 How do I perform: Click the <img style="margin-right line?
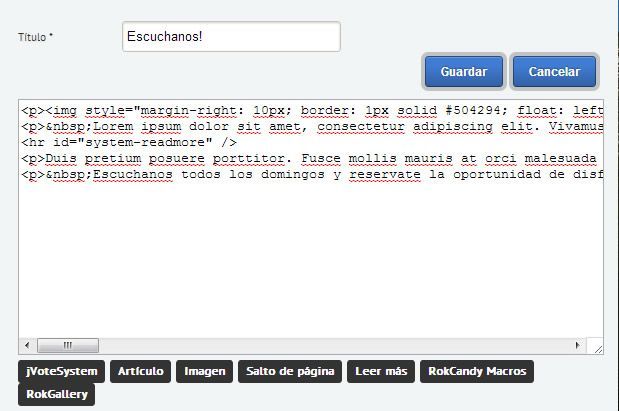point(312,111)
